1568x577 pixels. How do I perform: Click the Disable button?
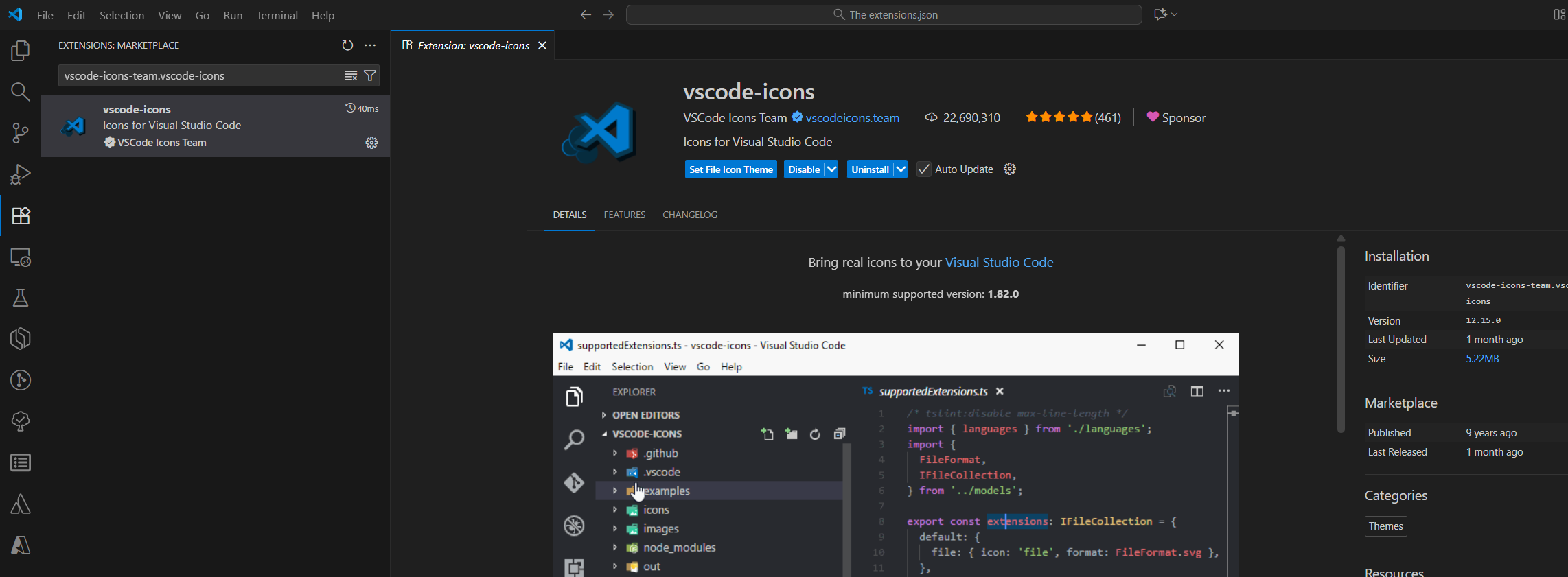point(804,169)
